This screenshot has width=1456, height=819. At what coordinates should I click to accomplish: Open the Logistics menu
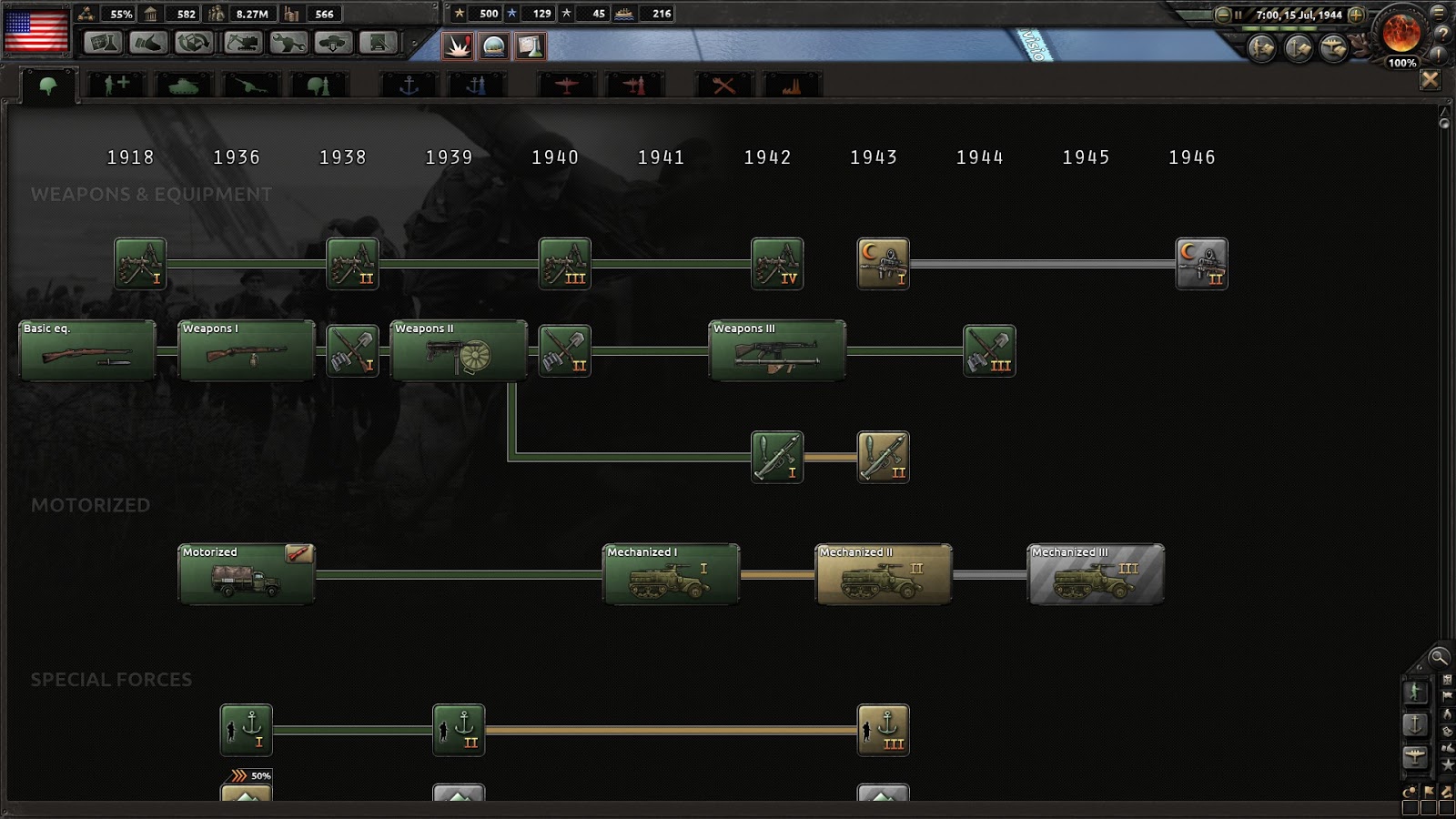click(333, 42)
